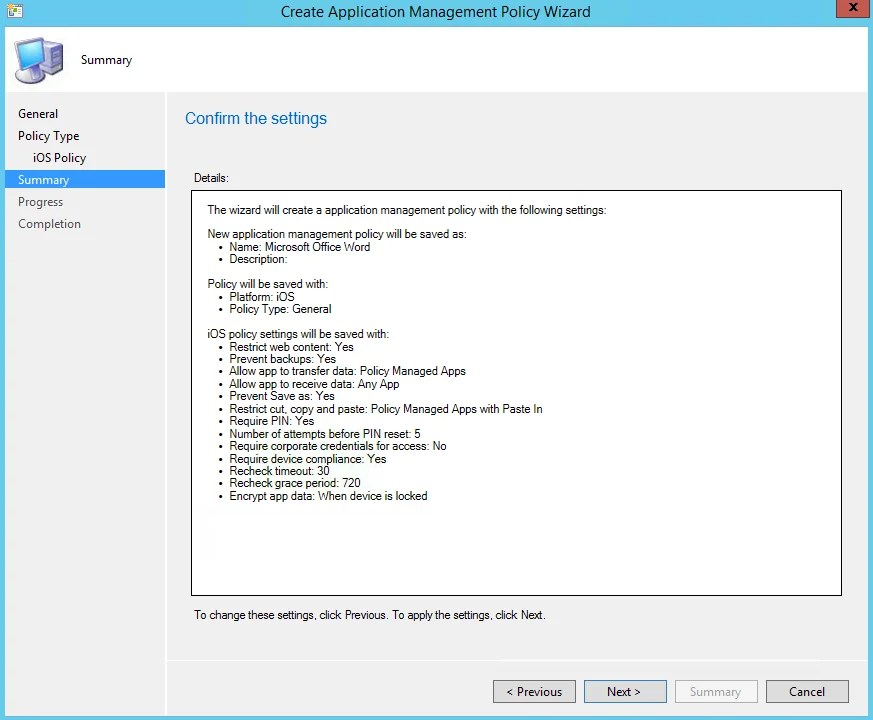Click 'Policy Type: General' line

click(280, 309)
